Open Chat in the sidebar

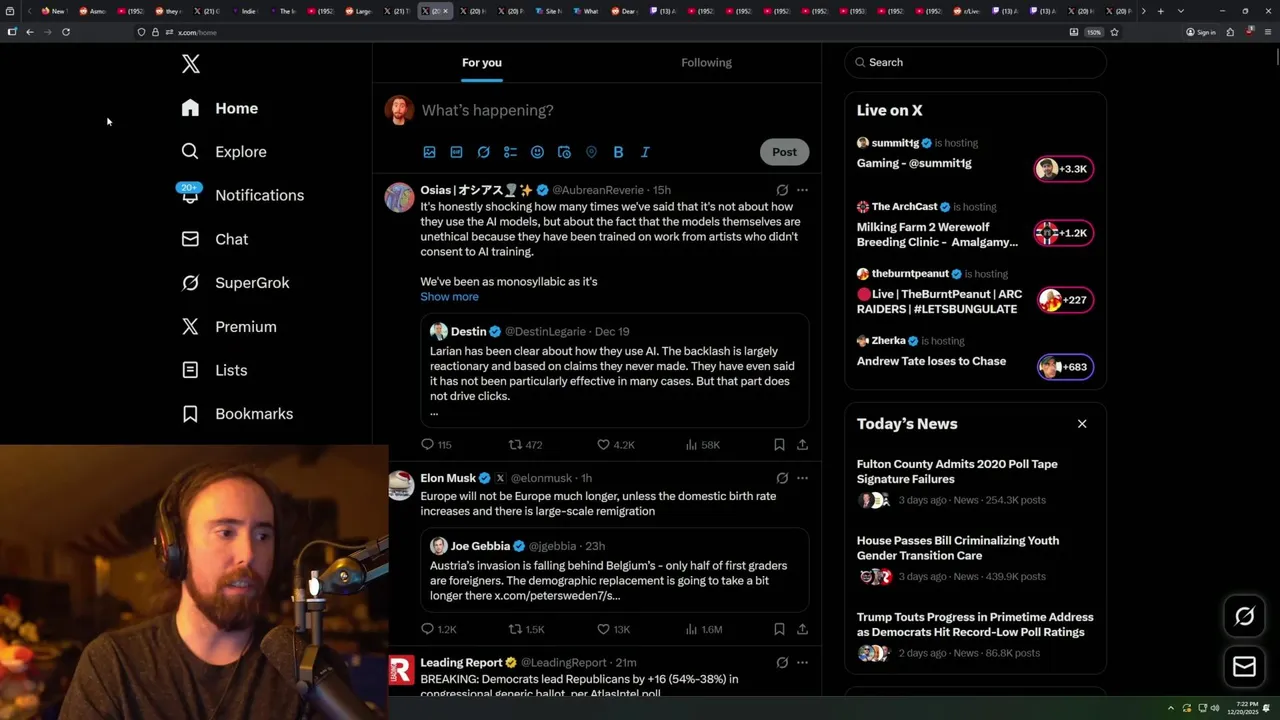(x=215, y=239)
